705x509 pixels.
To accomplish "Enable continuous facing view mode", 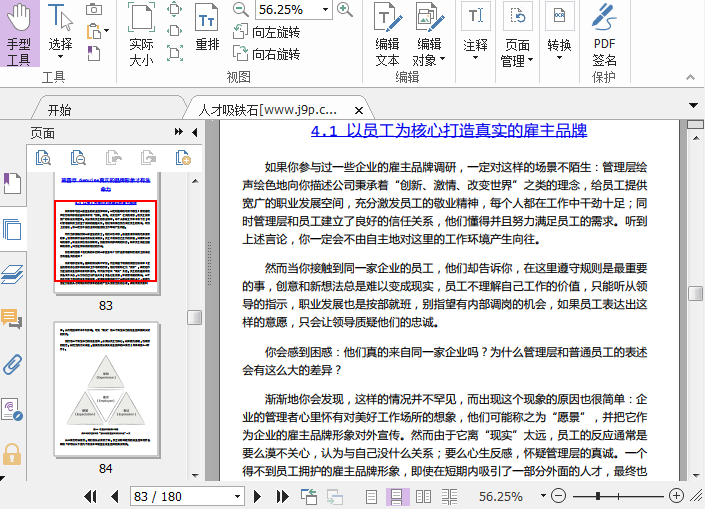I will click(449, 496).
